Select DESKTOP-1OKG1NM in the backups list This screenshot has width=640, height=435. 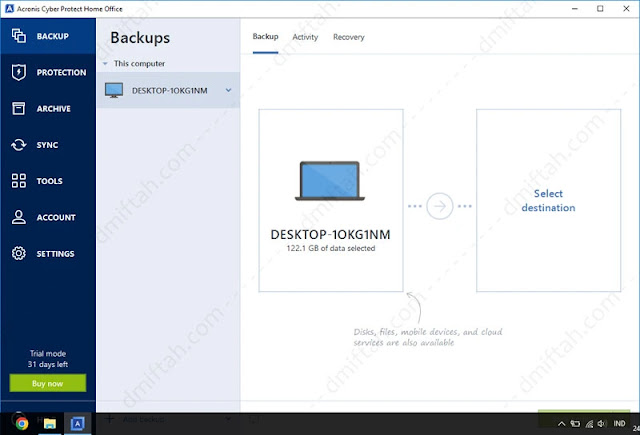(168, 90)
